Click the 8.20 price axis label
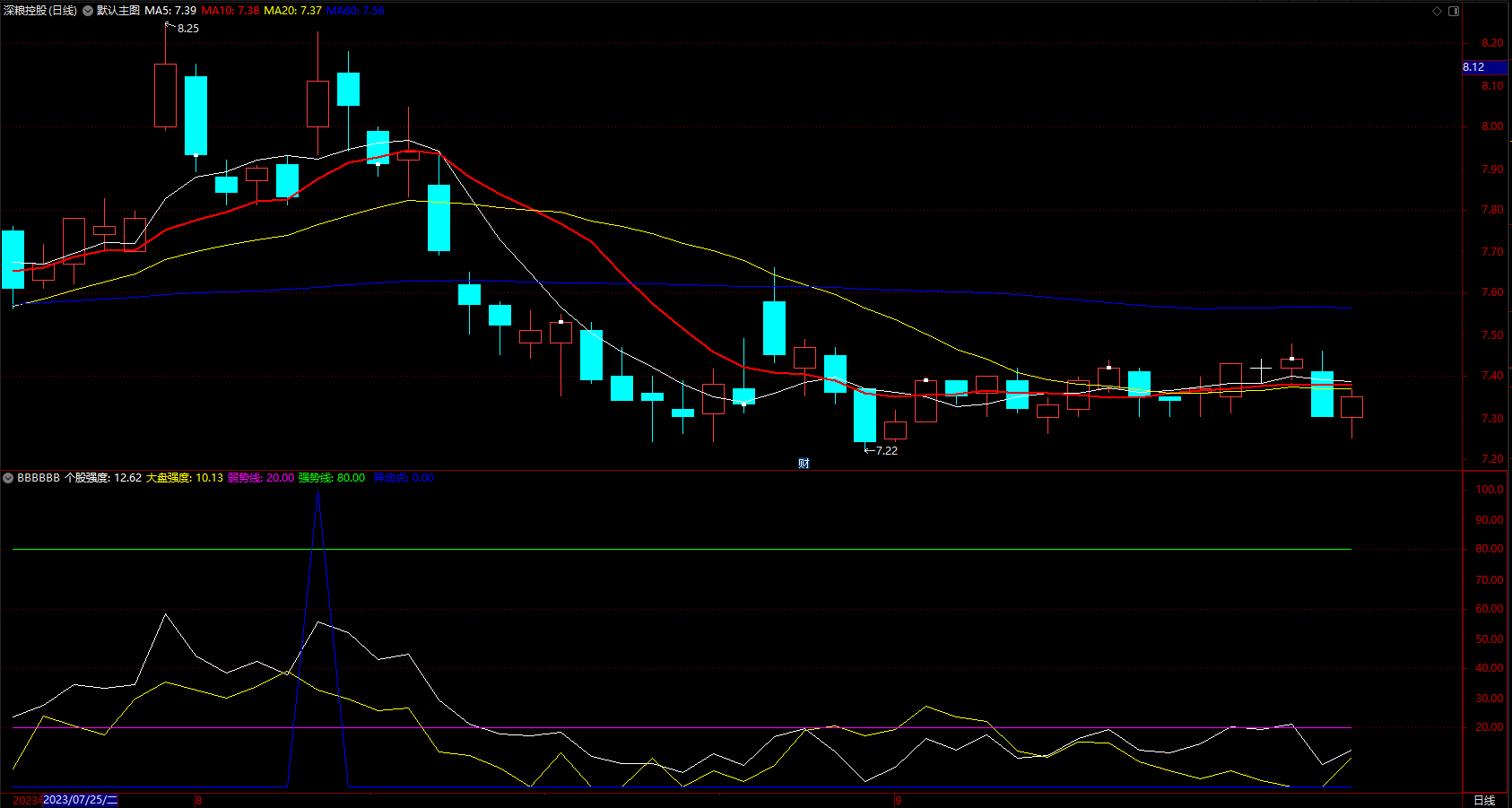Viewport: 1512px width, 808px height. pyautogui.click(x=1492, y=43)
